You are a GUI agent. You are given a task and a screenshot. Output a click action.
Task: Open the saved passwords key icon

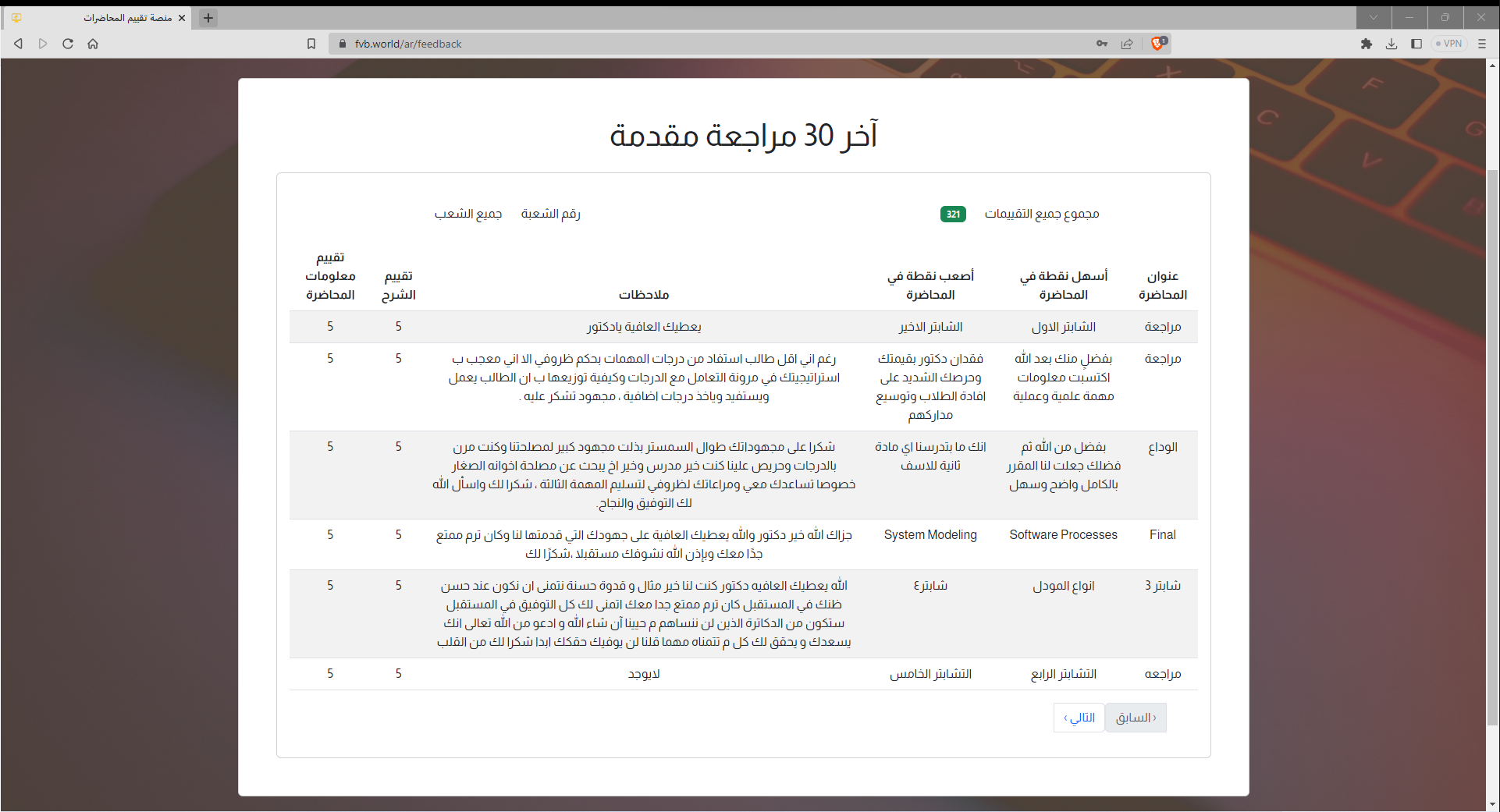(1102, 44)
